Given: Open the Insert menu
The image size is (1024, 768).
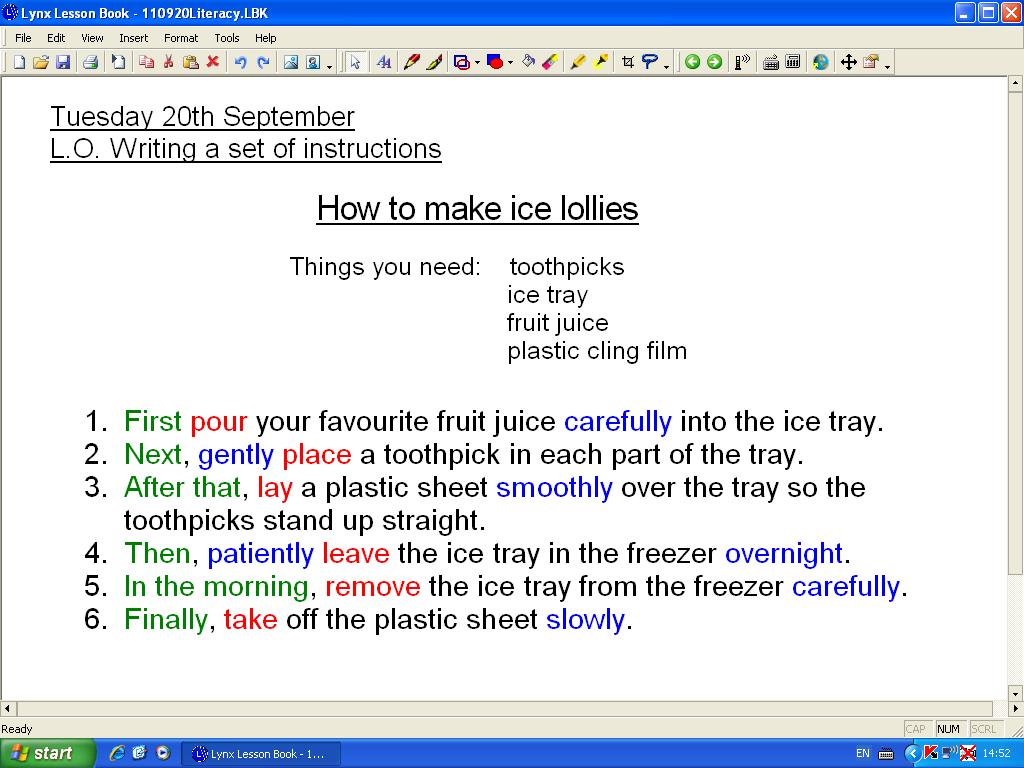Looking at the screenshot, I should (x=133, y=38).
